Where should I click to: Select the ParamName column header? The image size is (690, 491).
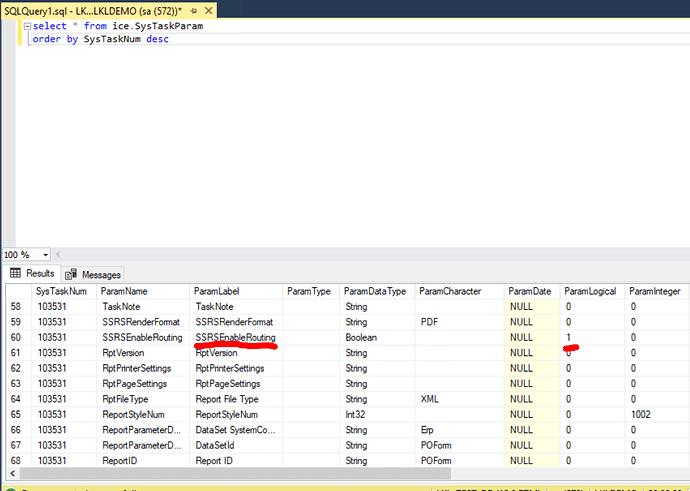click(143, 291)
